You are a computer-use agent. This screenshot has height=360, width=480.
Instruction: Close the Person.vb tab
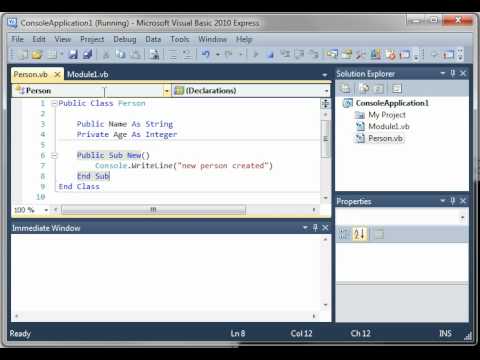point(57,74)
